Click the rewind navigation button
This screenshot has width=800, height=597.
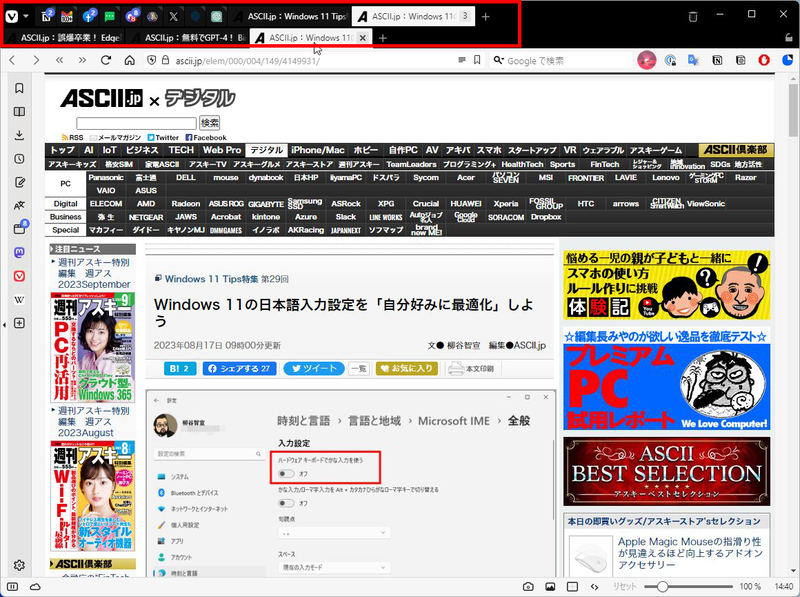(x=59, y=60)
